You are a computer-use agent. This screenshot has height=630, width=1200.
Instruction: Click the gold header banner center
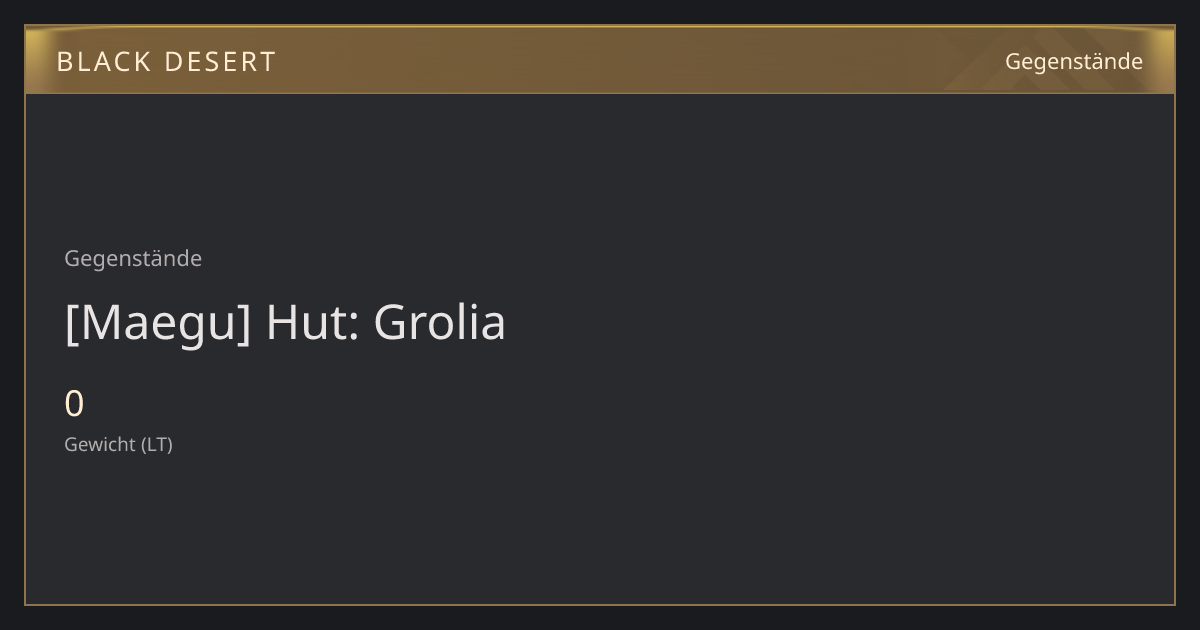pyautogui.click(x=600, y=60)
